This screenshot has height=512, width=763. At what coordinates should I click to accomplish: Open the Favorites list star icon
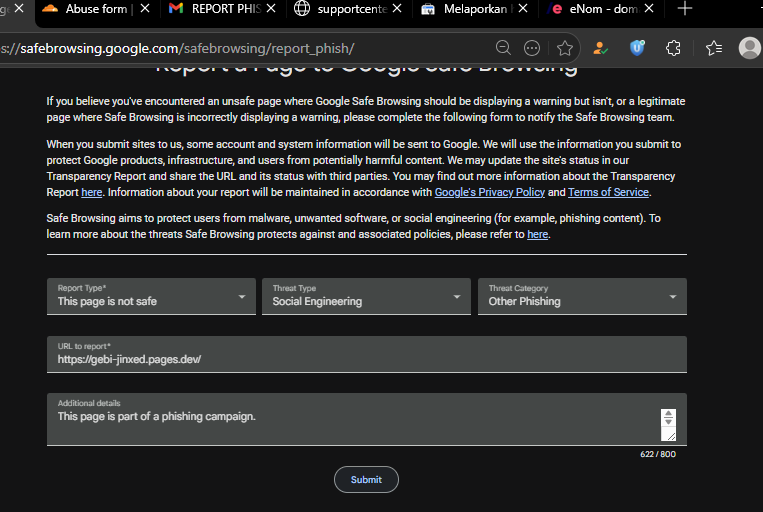714,48
